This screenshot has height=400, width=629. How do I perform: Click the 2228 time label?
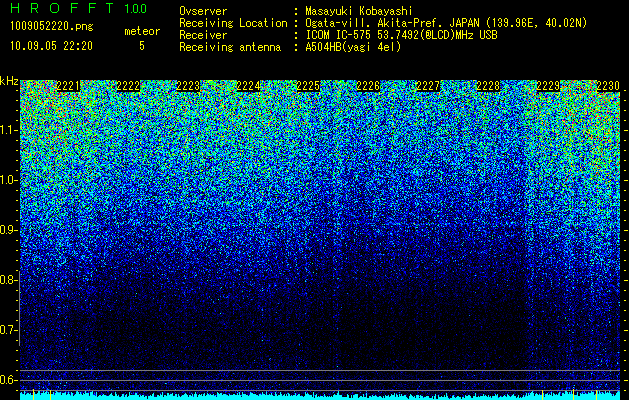pos(488,86)
